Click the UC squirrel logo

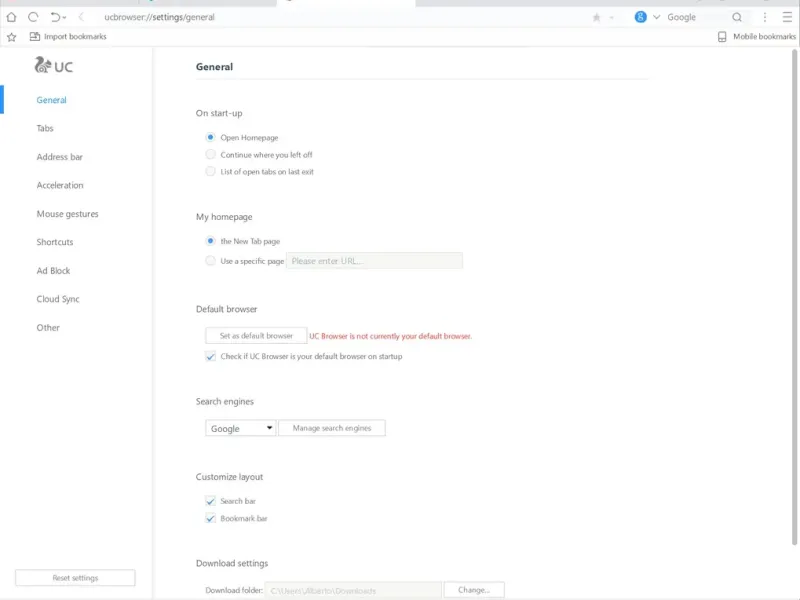pos(54,66)
